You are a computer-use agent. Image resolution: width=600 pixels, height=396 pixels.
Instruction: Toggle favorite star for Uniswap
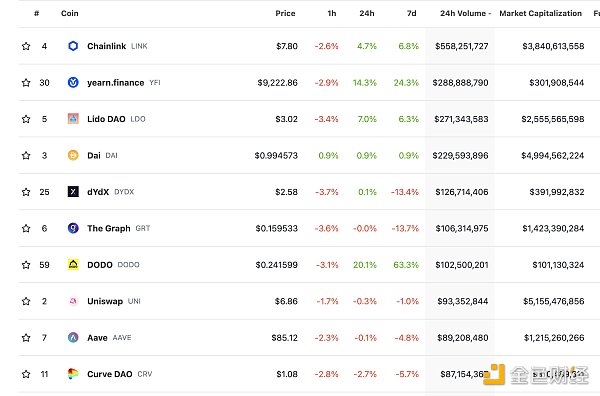tap(26, 301)
